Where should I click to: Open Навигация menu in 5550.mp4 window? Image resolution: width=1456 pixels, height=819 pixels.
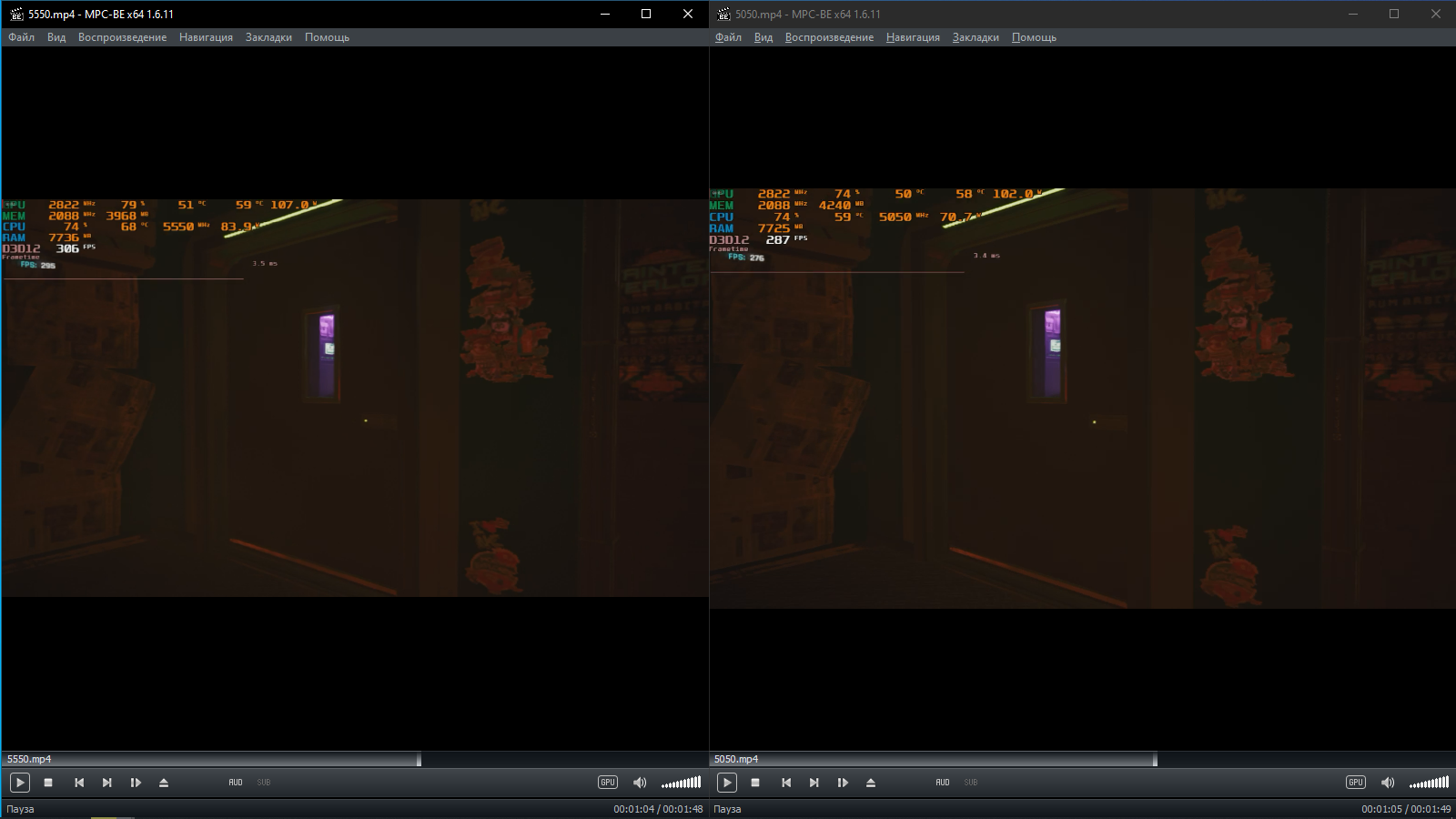206,37
